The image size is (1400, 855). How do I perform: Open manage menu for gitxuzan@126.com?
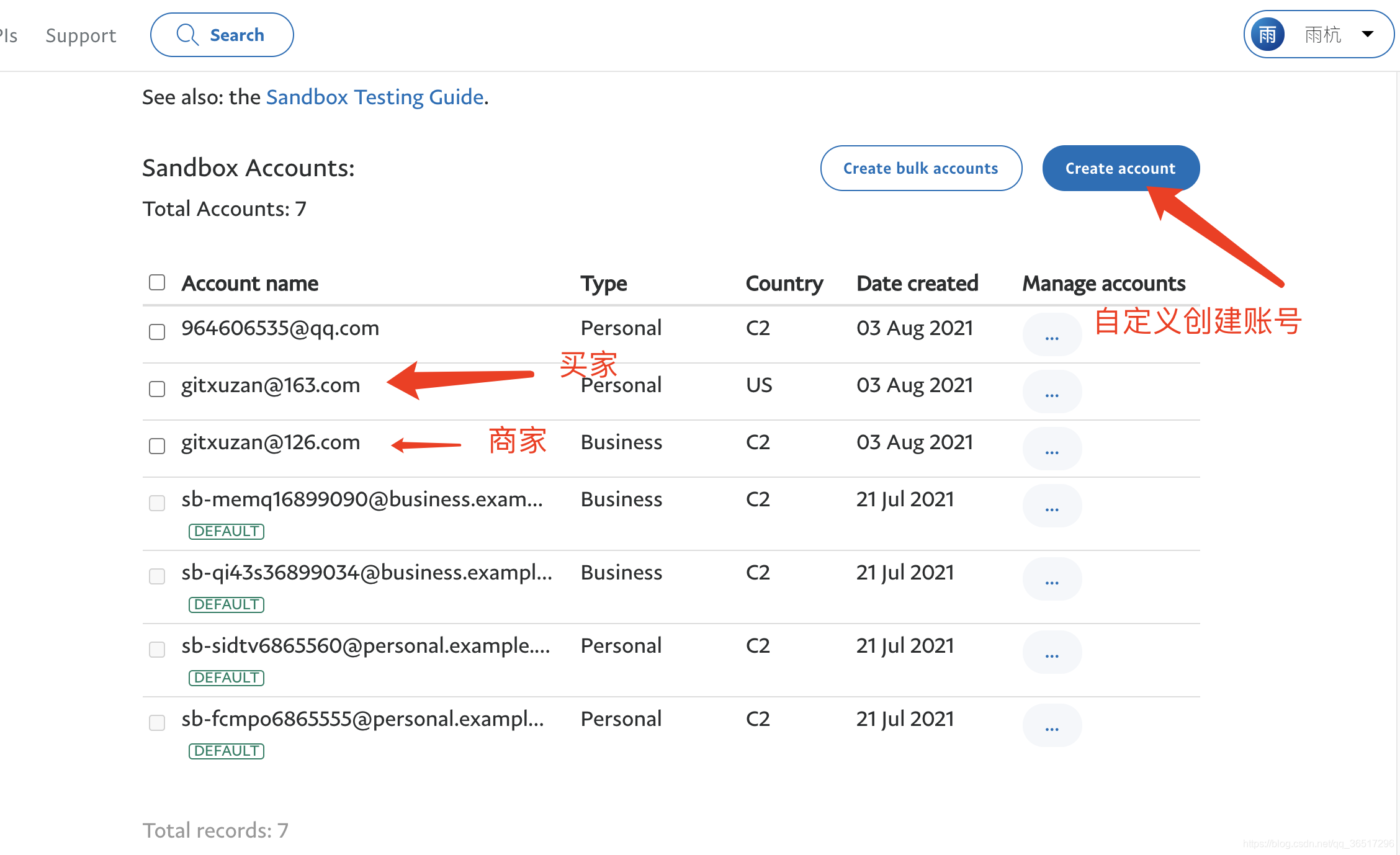tap(1052, 449)
